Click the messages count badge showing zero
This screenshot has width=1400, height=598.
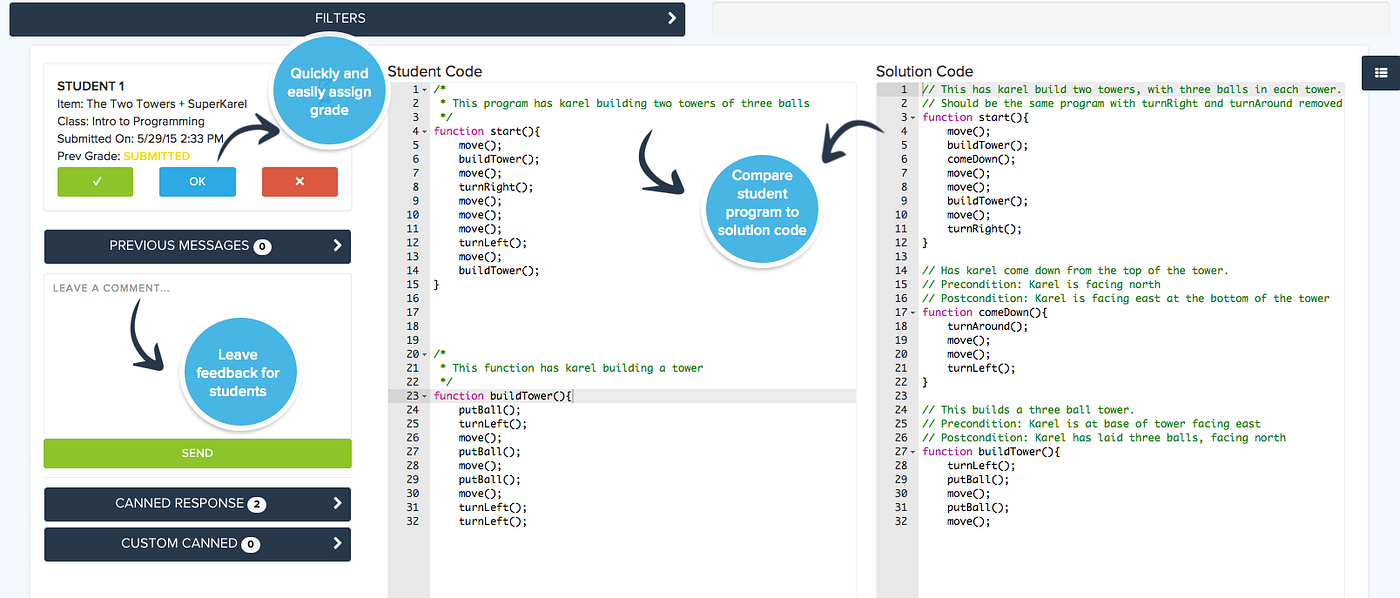pos(261,246)
